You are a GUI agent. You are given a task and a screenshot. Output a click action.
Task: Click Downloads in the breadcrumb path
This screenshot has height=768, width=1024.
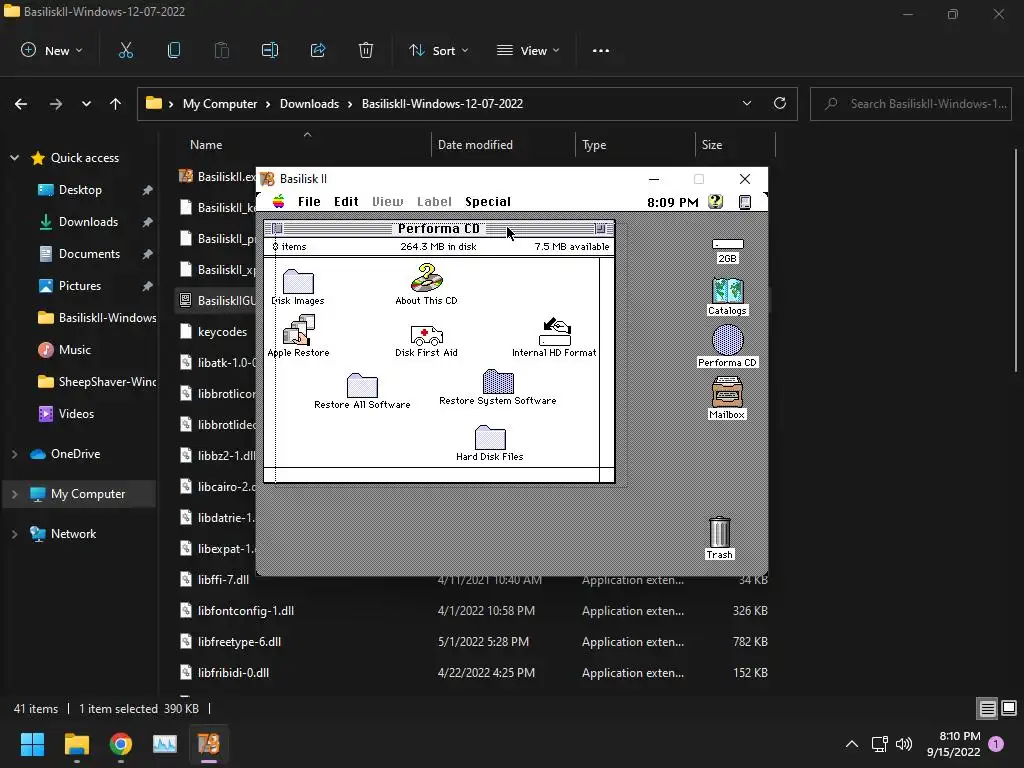tap(310, 103)
